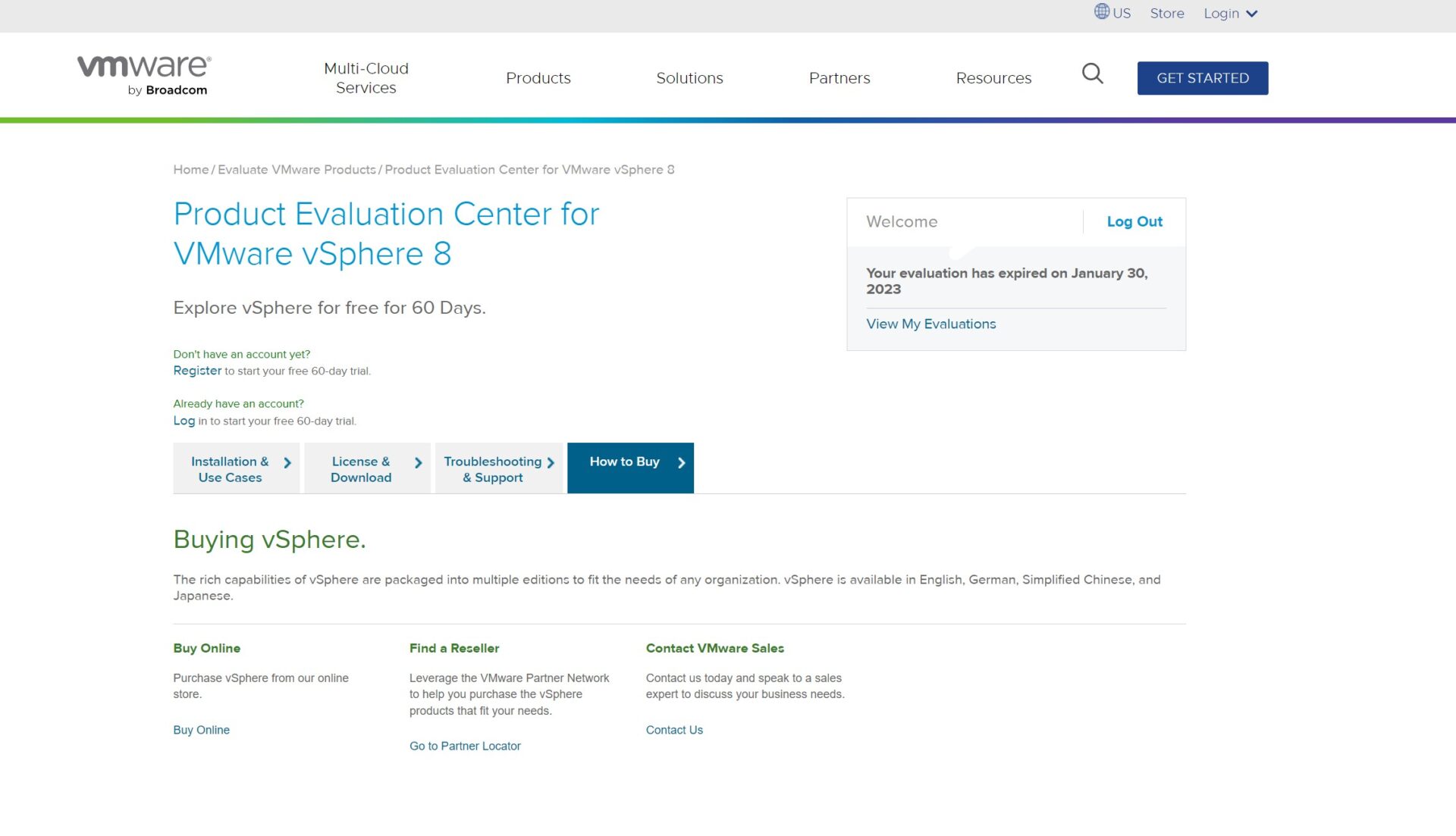
Task: Open the Products navigation menu
Action: point(538,77)
